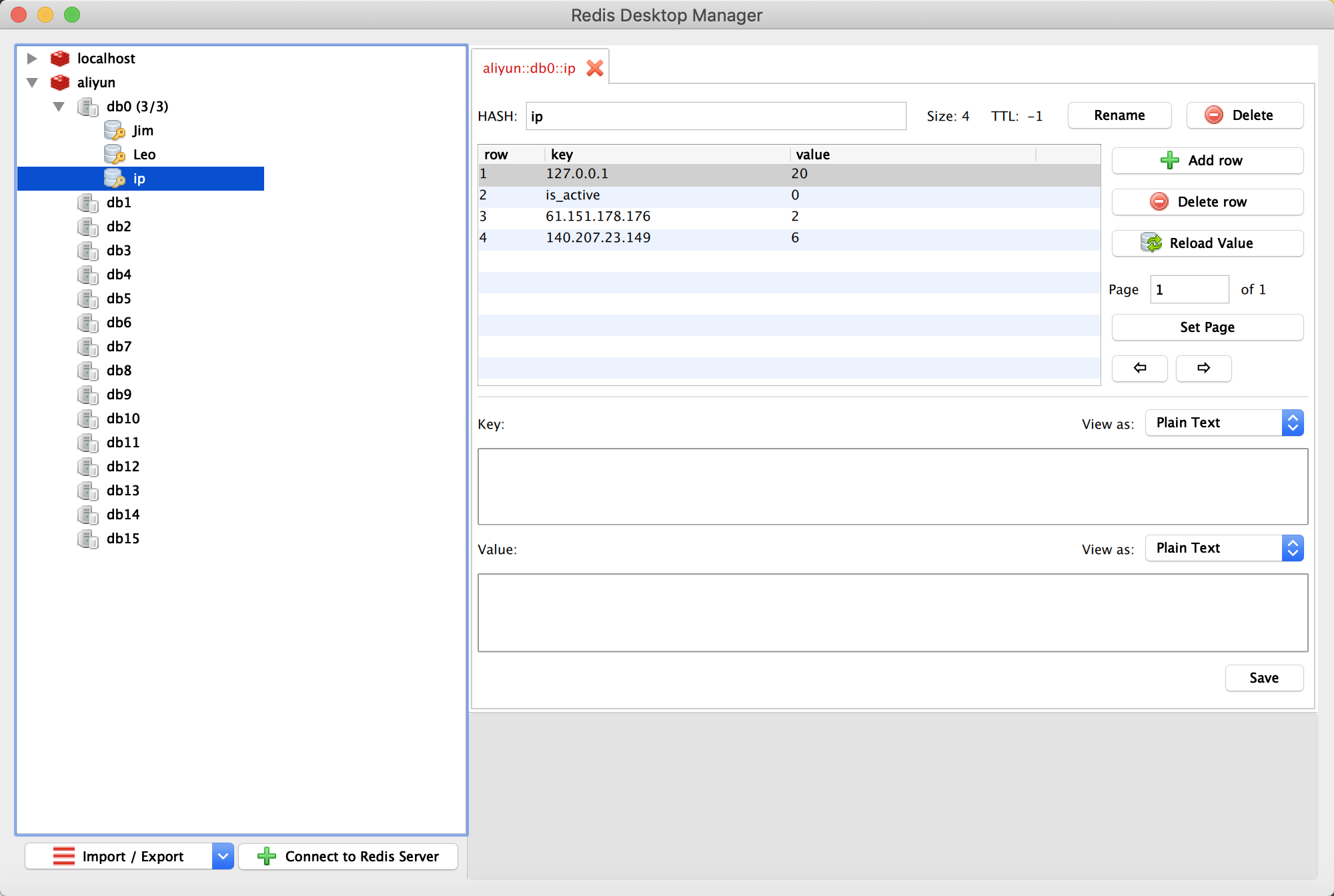The image size is (1334, 896).
Task: Select the Leo key icon
Action: (115, 155)
